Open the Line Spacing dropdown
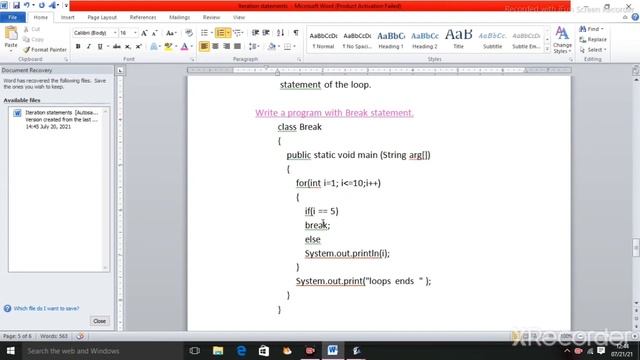The height and width of the screenshot is (360, 640). pyautogui.click(x=254, y=47)
